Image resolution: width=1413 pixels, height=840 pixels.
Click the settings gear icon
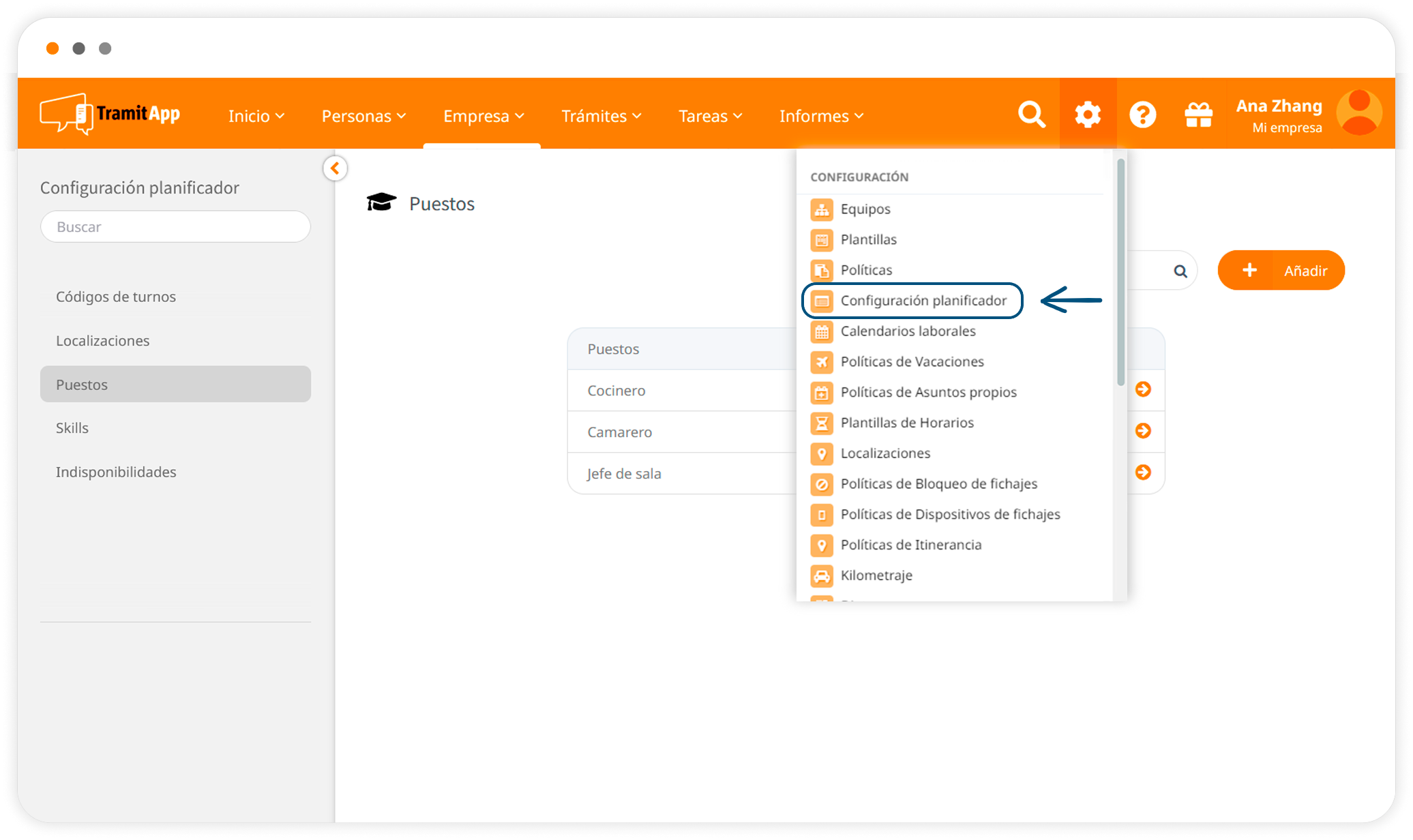pos(1087,115)
